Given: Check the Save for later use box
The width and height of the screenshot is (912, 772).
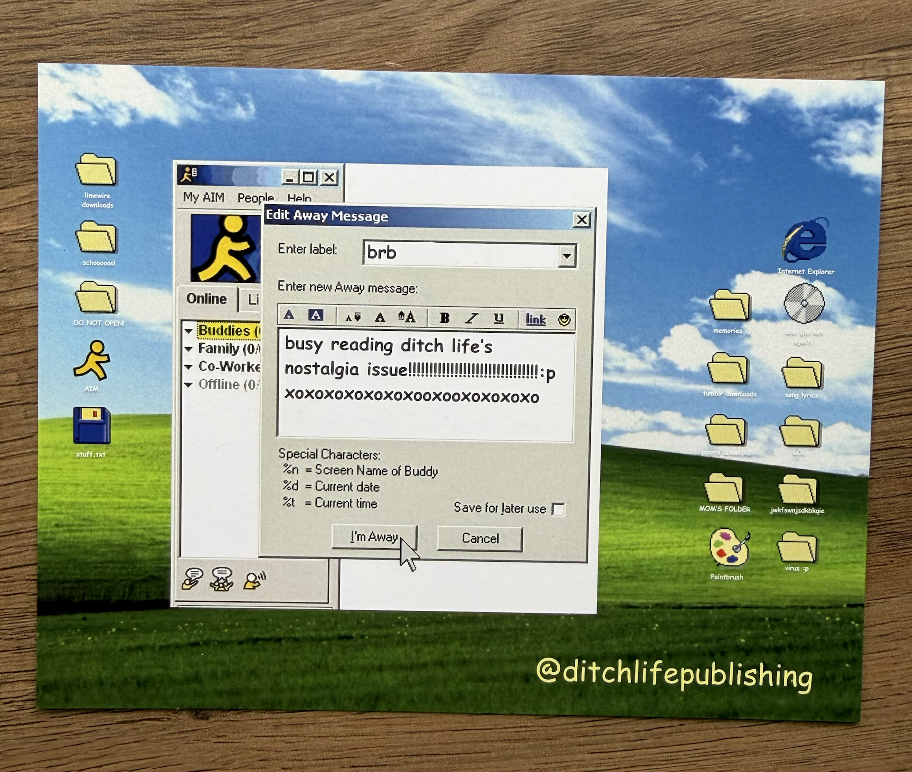Looking at the screenshot, I should (x=558, y=510).
